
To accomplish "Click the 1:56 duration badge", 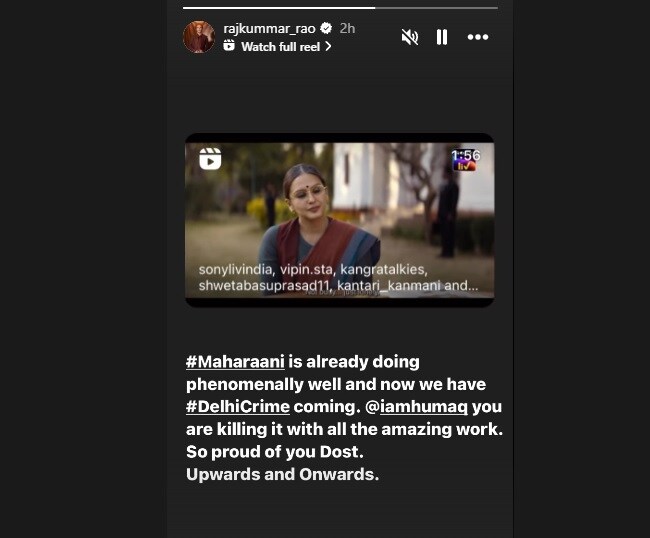I will pyautogui.click(x=466, y=155).
